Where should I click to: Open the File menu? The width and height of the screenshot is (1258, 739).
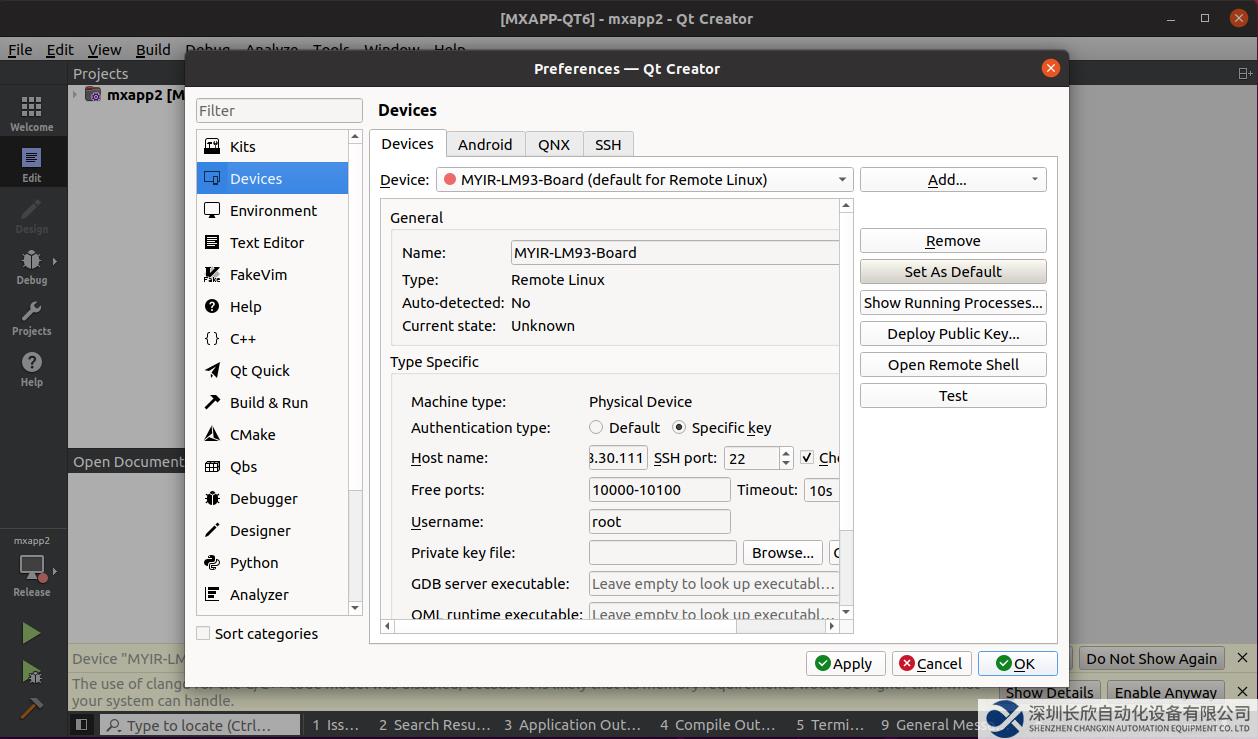pyautogui.click(x=20, y=49)
